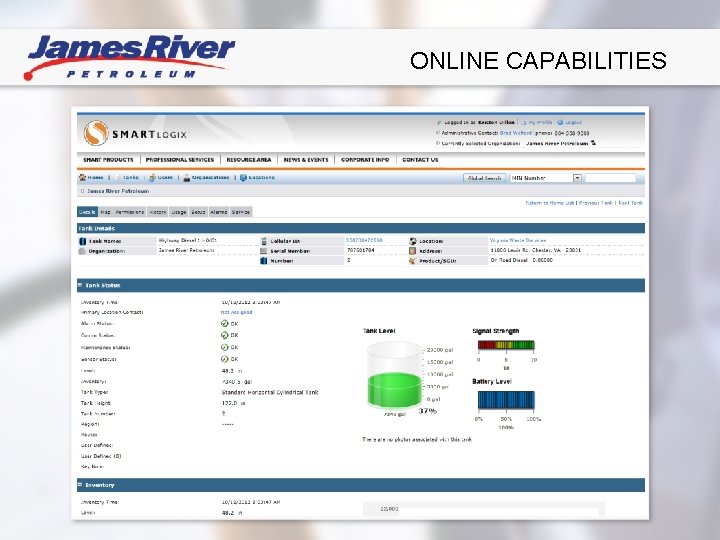Viewport: 720px width, 540px height.
Task: Switch to the History tab
Action: coord(158,212)
